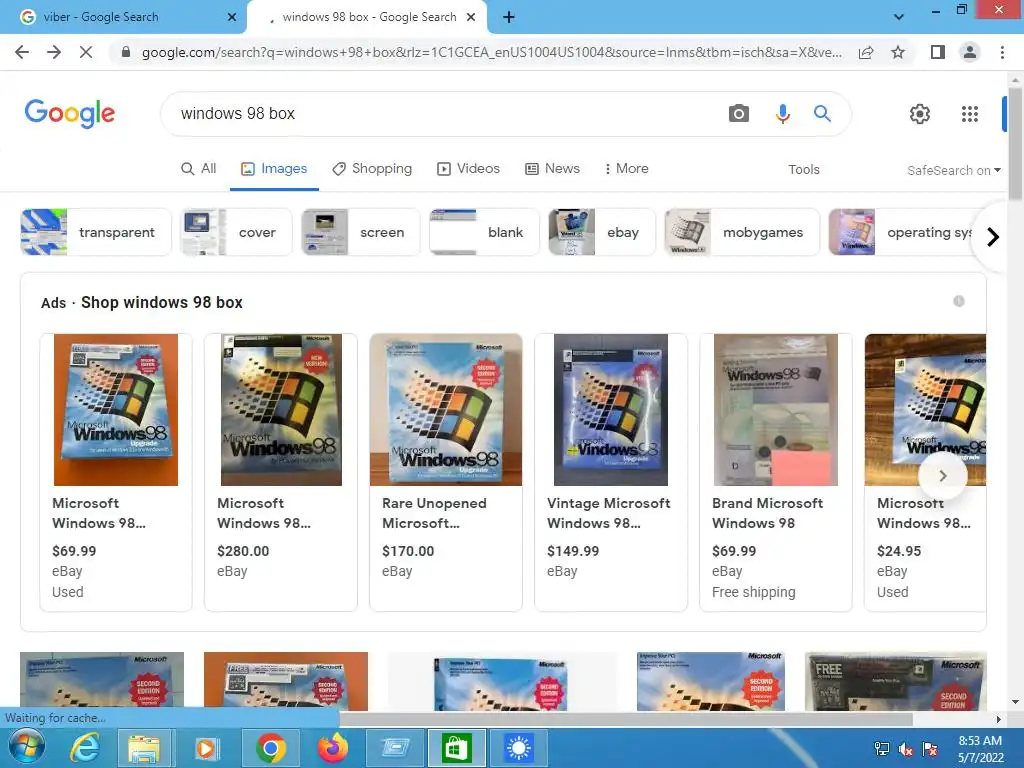Open the $24.95 Windows 98 listing
Viewport: 1024px width, 768px height.
click(925, 472)
